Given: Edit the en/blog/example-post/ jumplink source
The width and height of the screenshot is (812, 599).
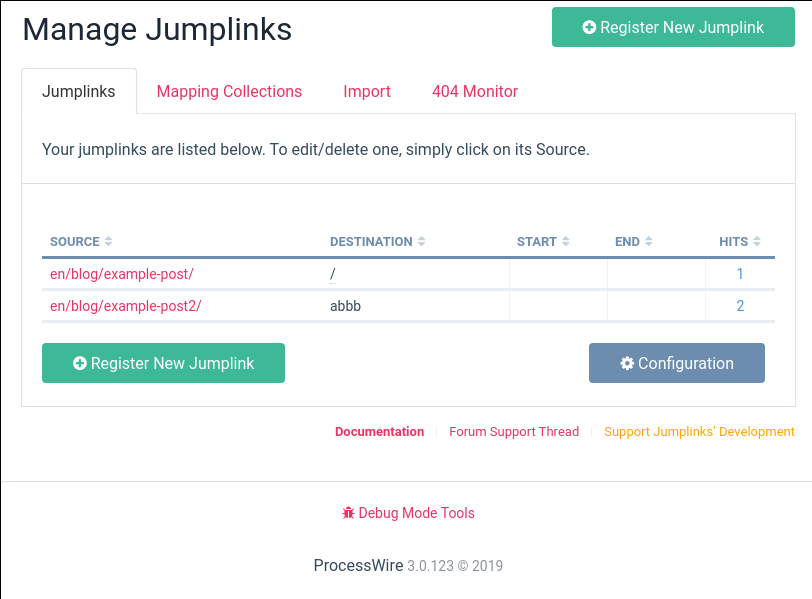Looking at the screenshot, I should click(122, 274).
